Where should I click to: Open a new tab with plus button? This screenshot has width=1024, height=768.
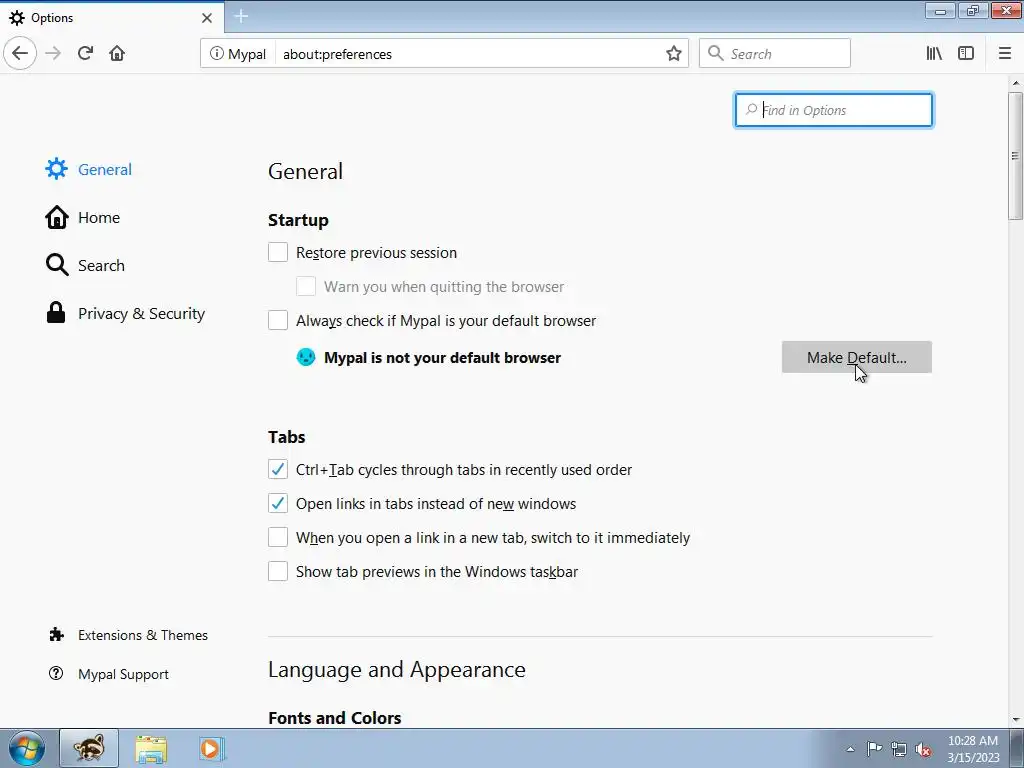click(241, 16)
